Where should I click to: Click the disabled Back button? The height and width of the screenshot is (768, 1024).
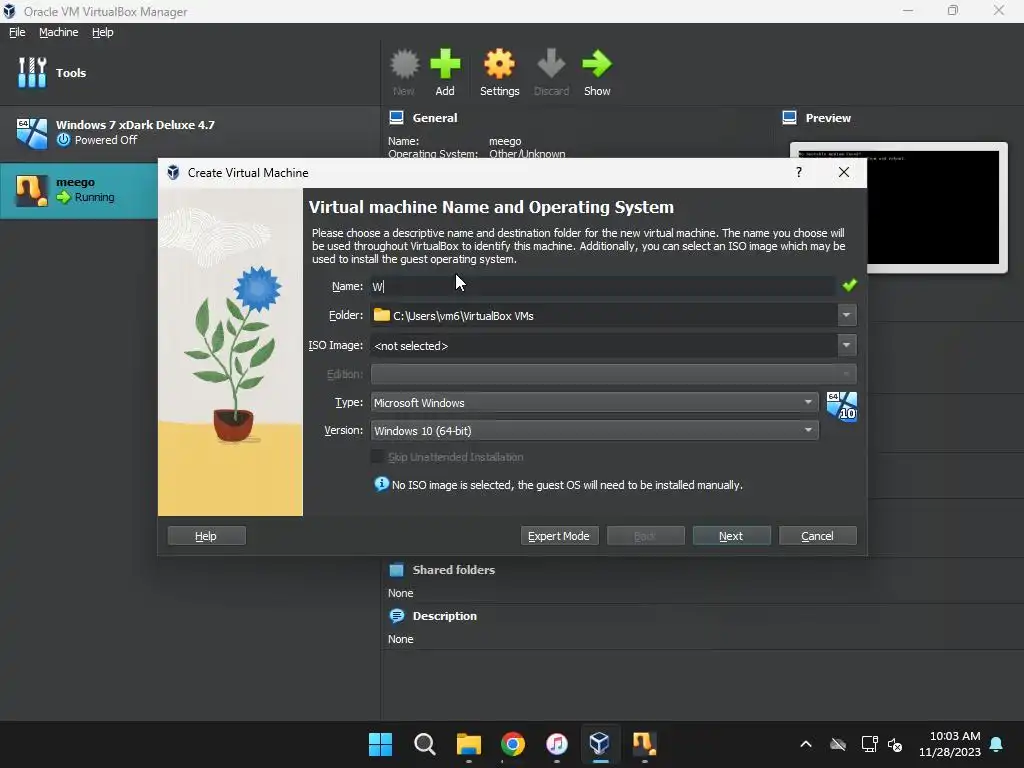tap(645, 536)
